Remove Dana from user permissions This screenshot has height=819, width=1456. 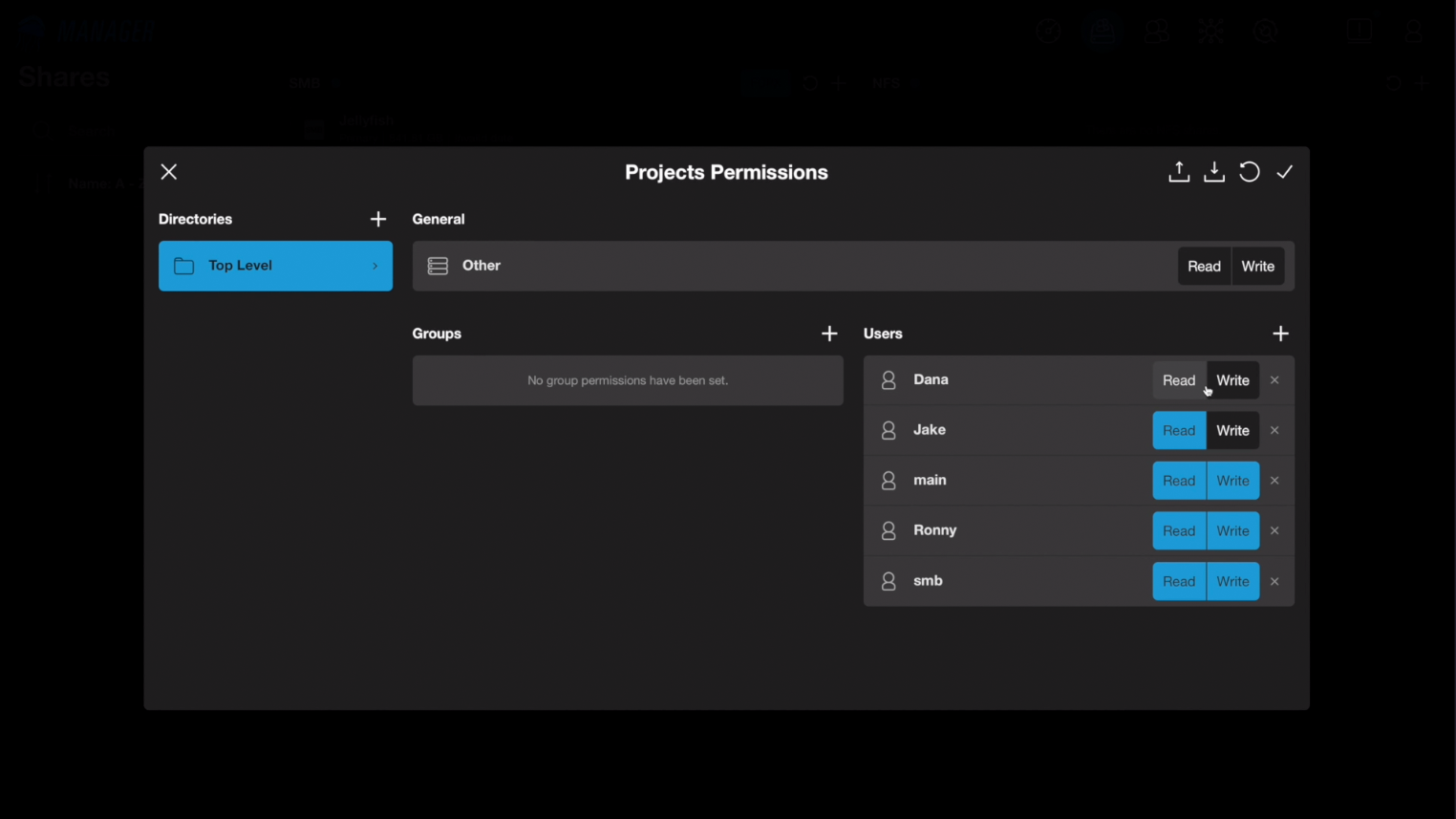(x=1275, y=380)
